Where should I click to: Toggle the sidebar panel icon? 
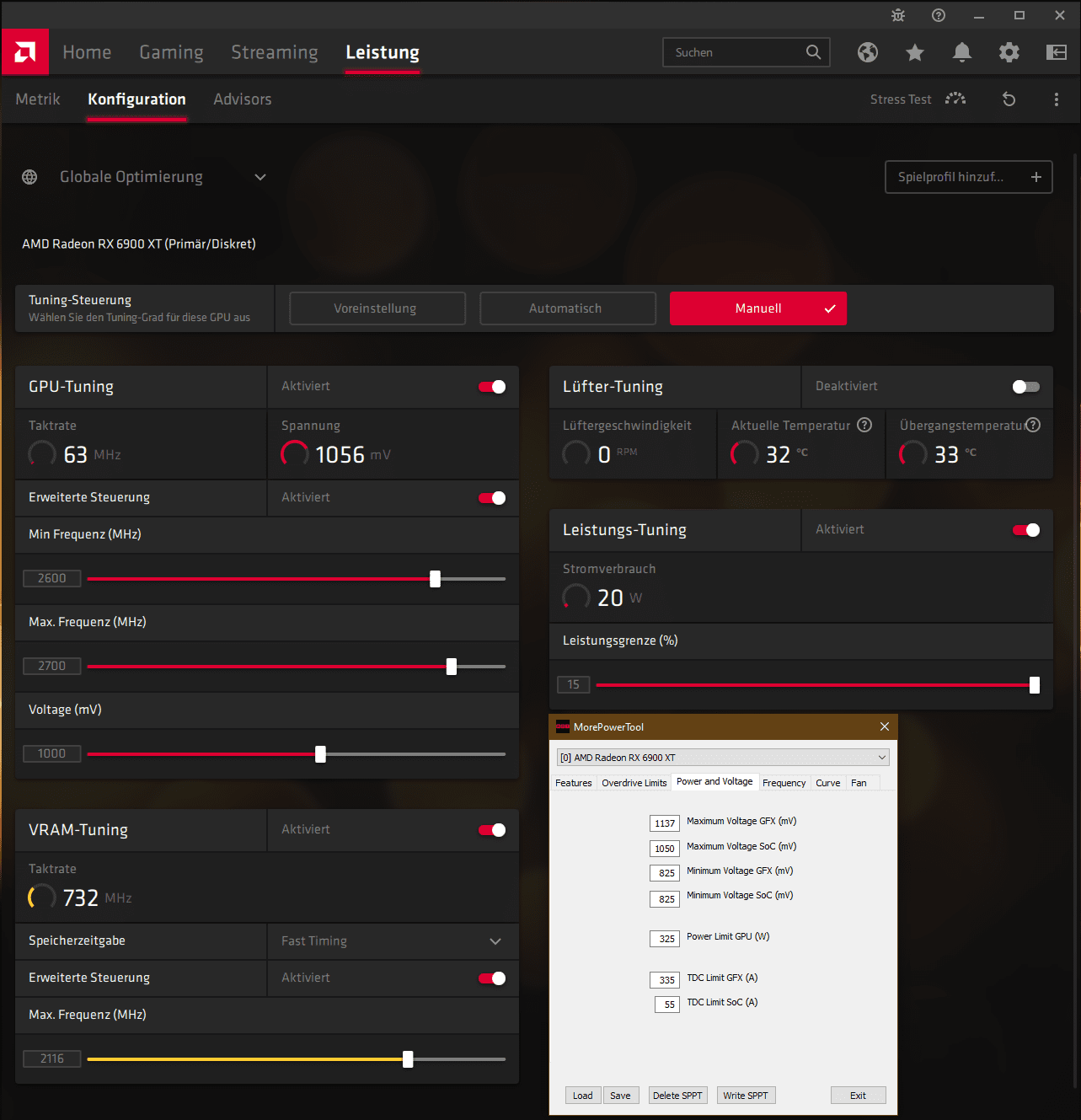tap(1057, 52)
